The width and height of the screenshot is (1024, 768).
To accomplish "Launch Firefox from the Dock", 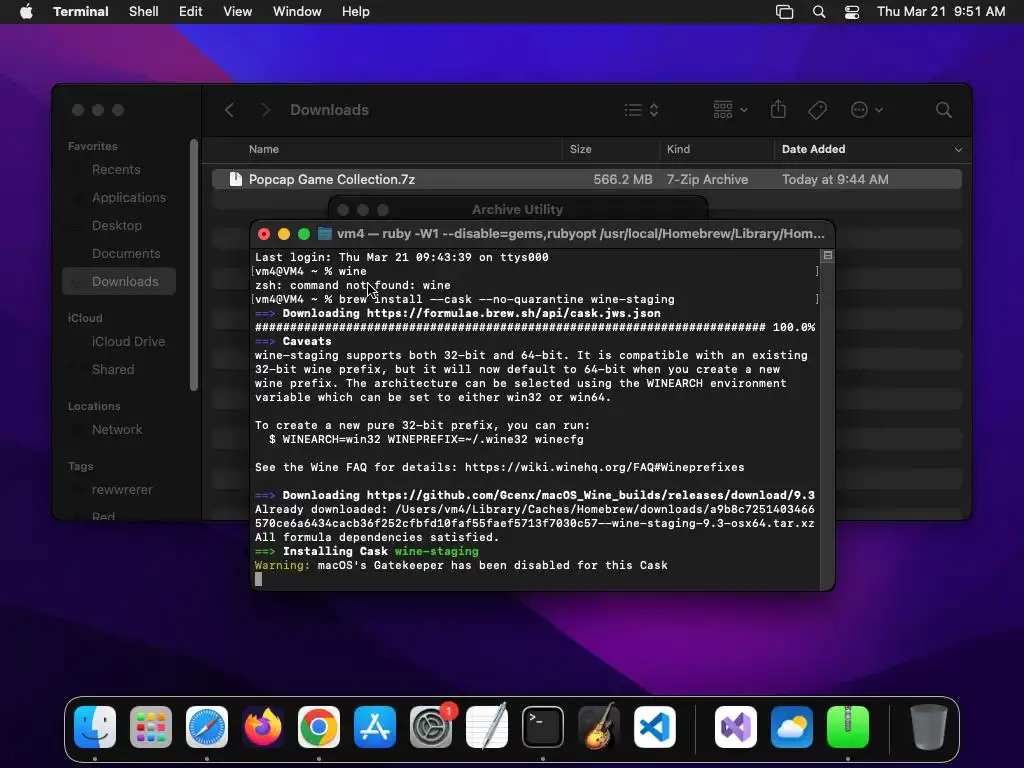I will tap(263, 727).
